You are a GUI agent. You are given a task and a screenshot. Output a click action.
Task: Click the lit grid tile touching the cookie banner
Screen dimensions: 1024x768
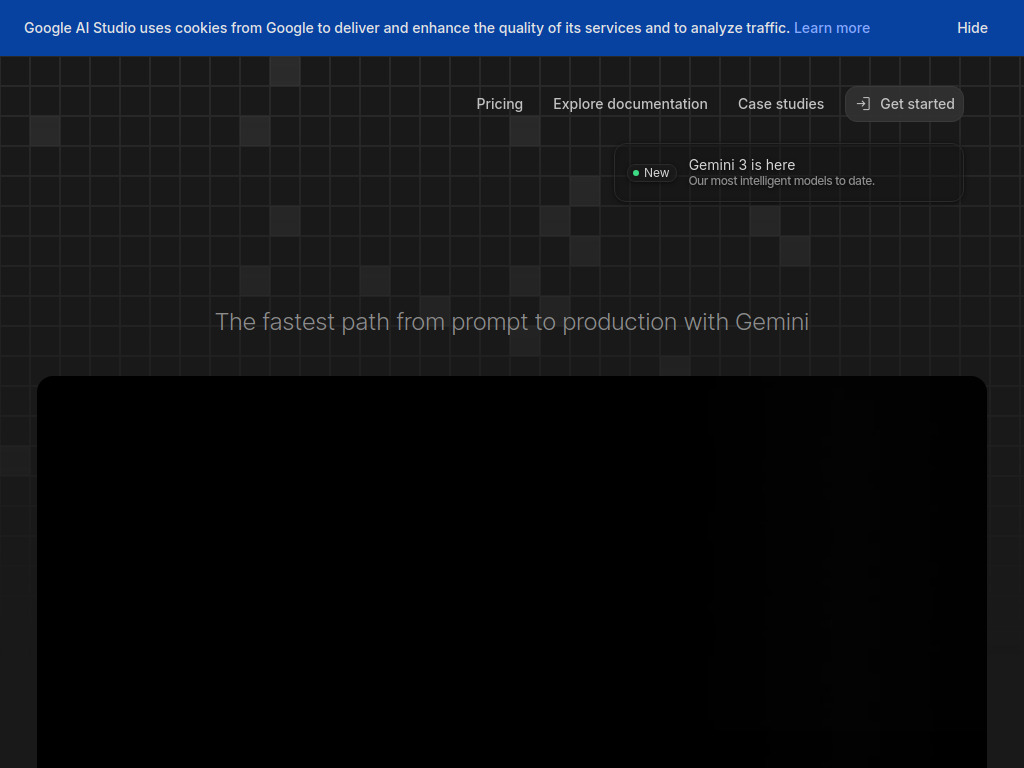click(x=285, y=71)
